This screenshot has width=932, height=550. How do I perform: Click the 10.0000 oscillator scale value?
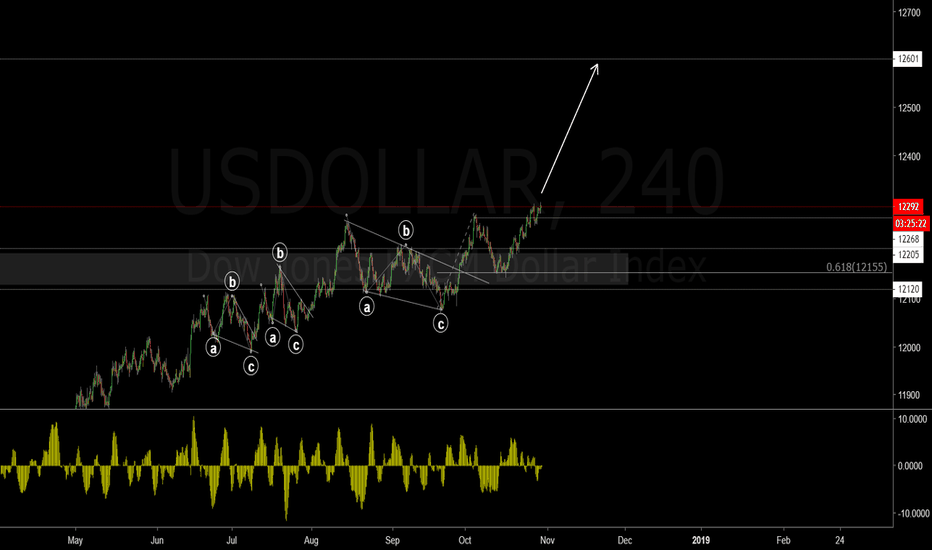tap(912, 419)
